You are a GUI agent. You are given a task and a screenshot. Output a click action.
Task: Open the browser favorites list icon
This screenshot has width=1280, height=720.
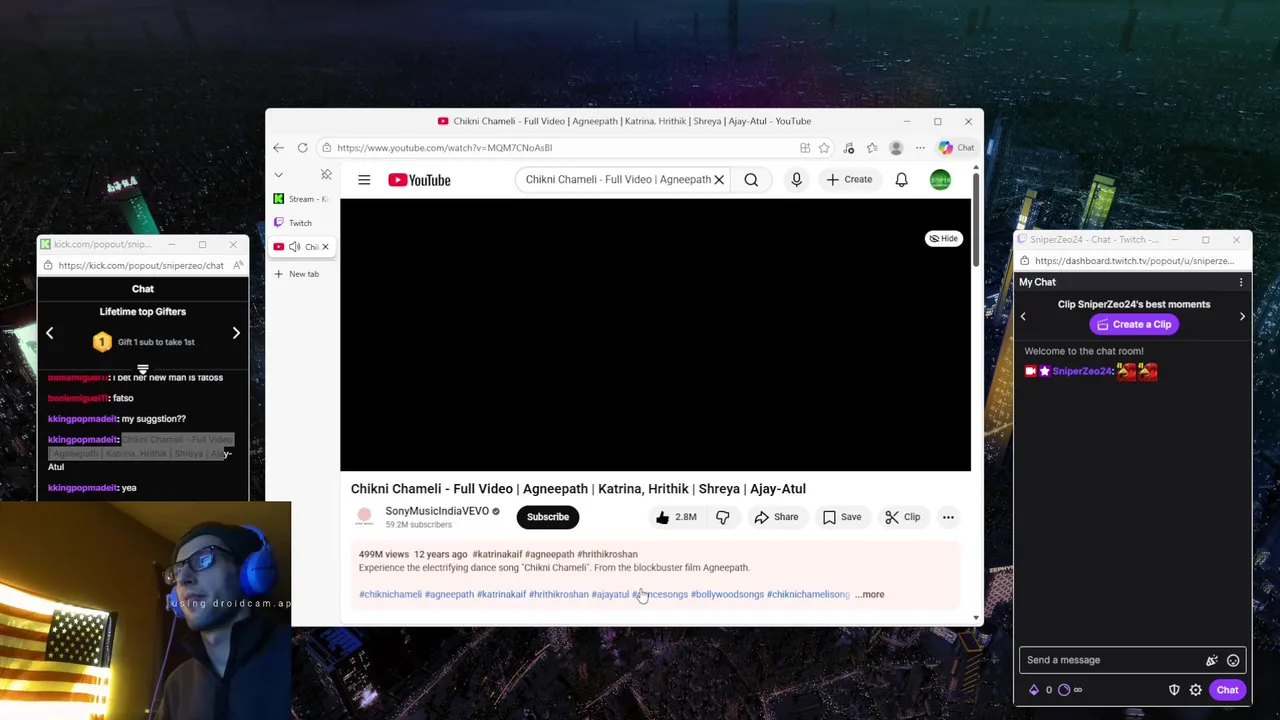pyautogui.click(x=872, y=148)
